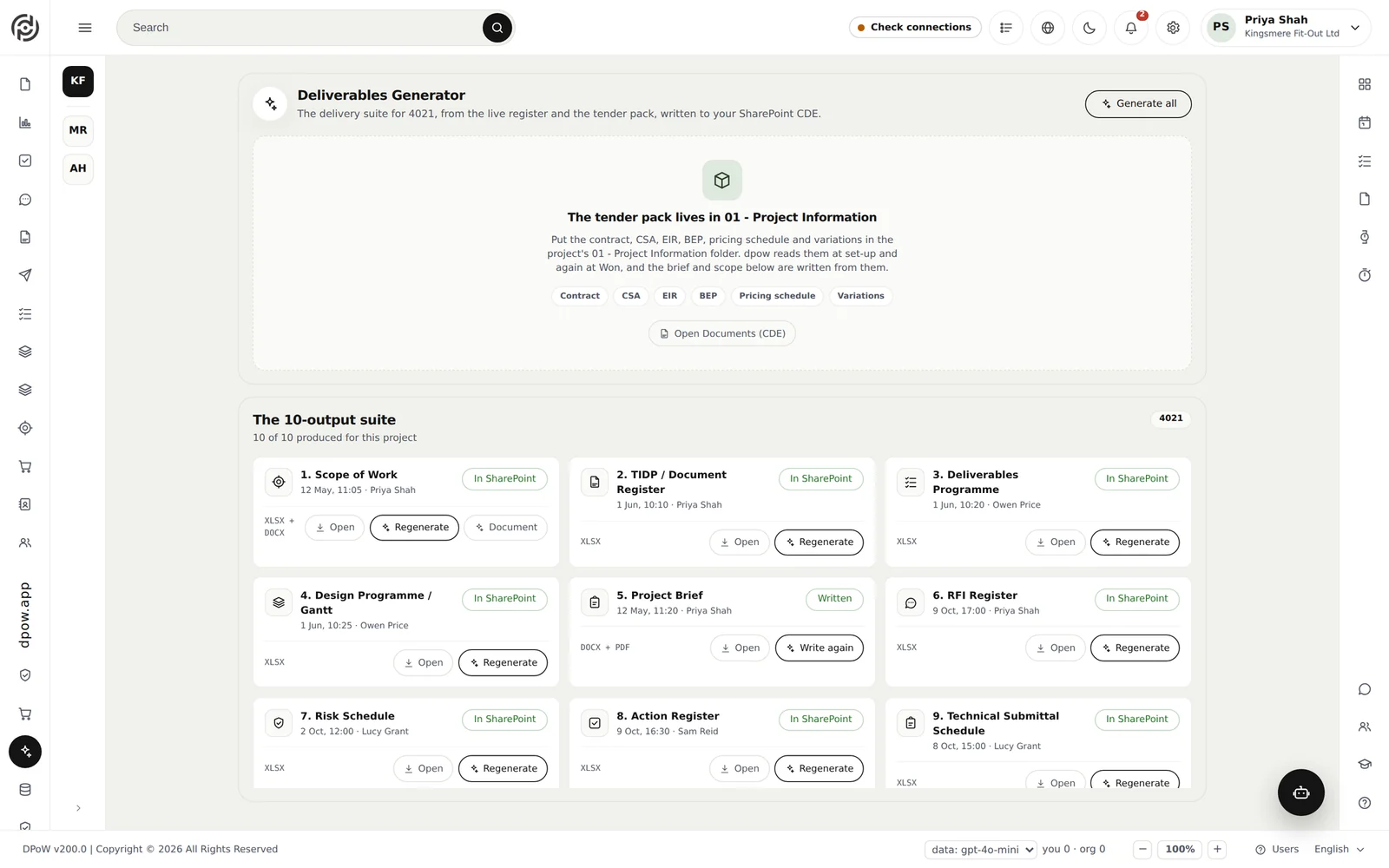
Task: Toggle dark mode moon icon
Action: [x=1089, y=28]
